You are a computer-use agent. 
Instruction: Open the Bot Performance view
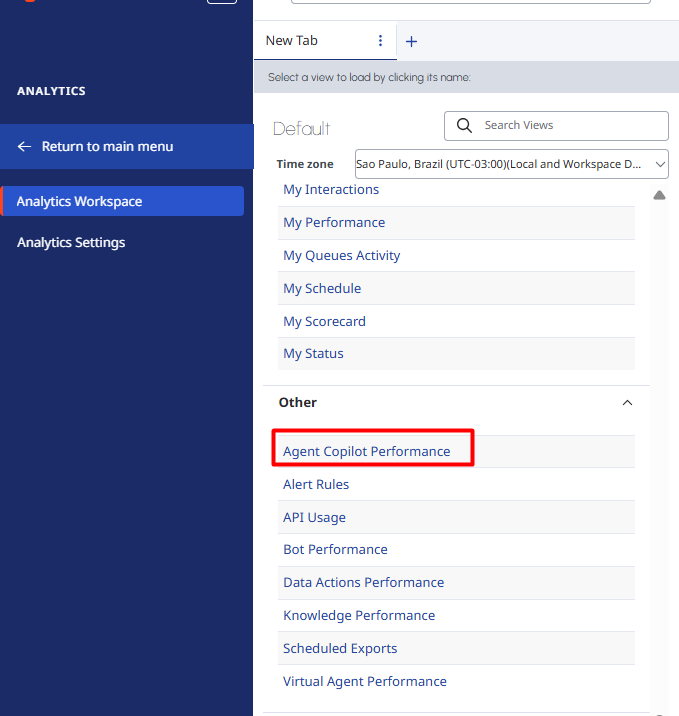[335, 549]
